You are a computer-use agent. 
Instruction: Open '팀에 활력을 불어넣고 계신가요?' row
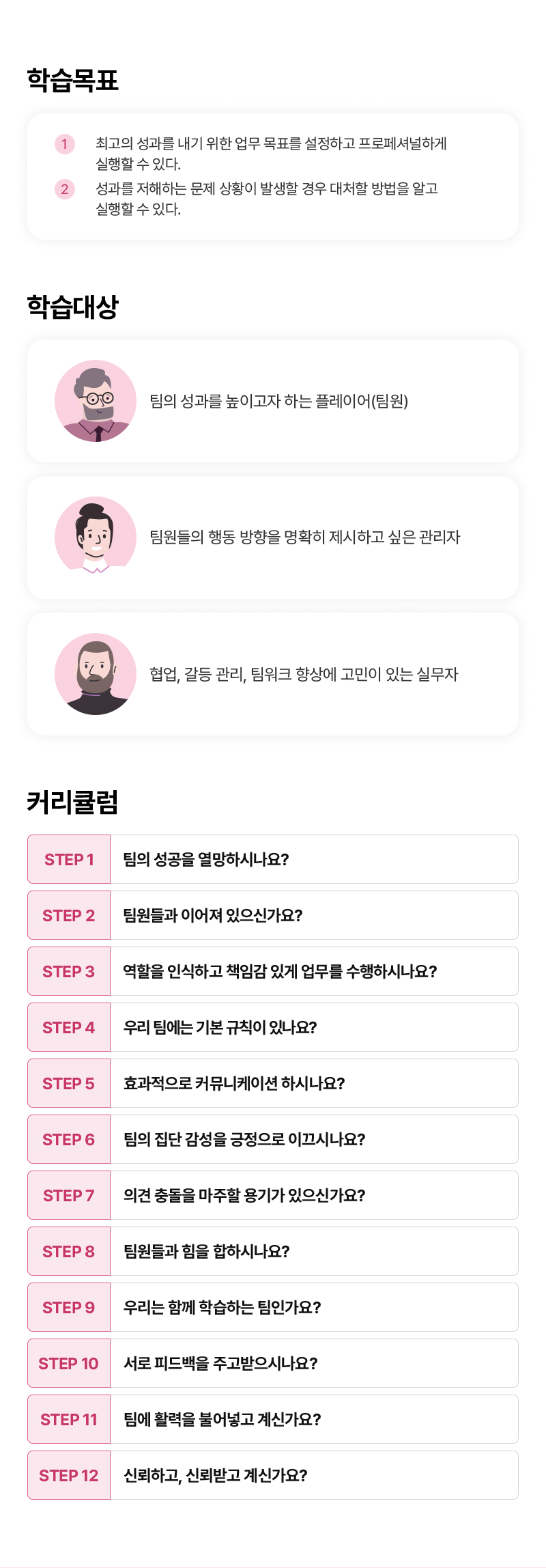pos(222,1419)
